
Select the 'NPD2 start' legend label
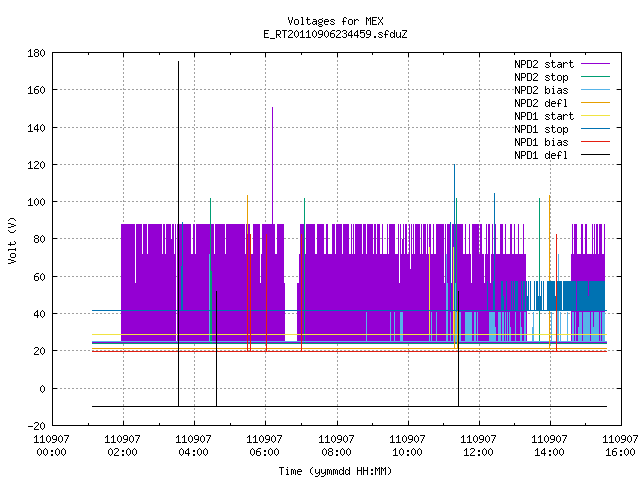click(544, 64)
